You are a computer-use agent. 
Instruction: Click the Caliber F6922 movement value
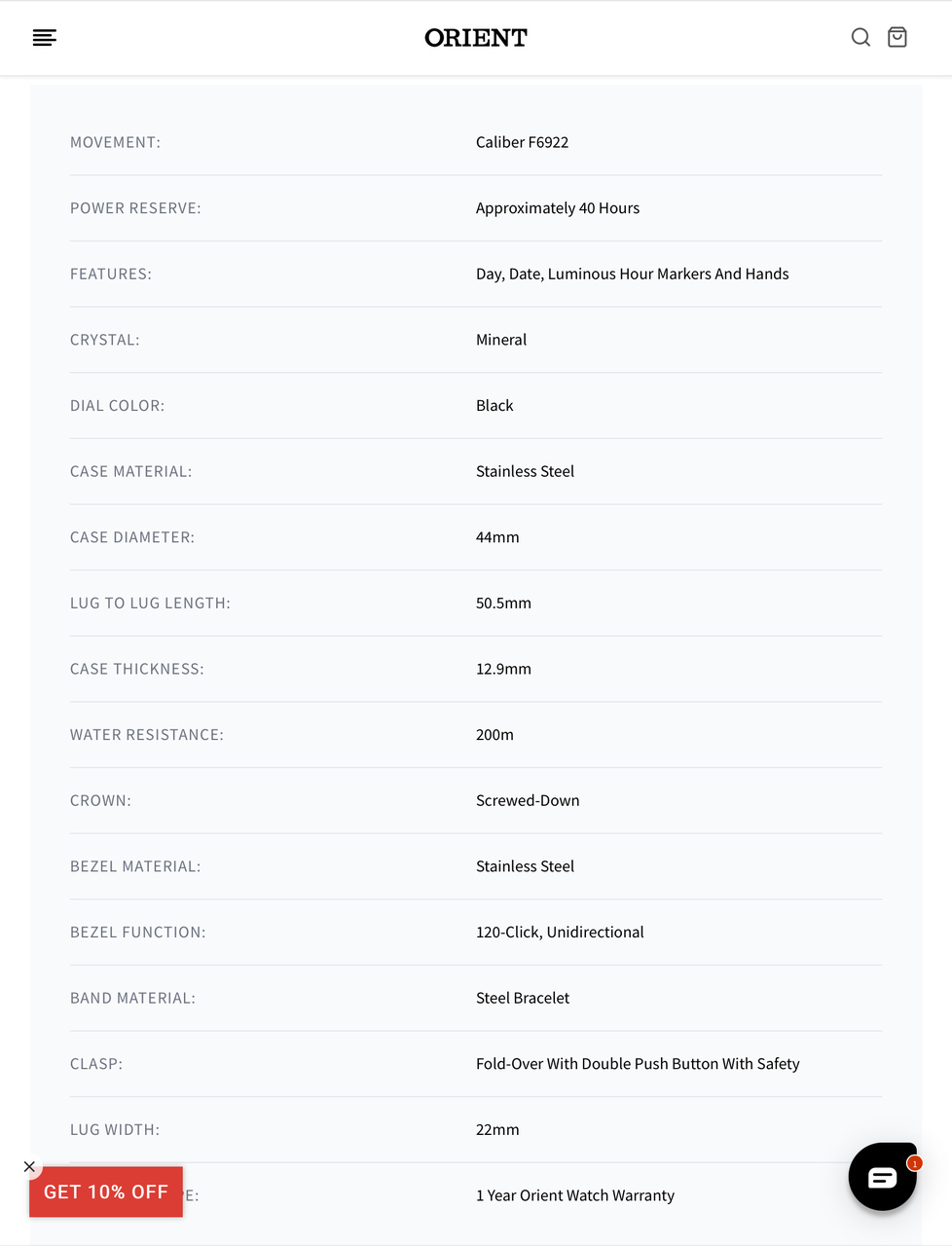tap(522, 142)
